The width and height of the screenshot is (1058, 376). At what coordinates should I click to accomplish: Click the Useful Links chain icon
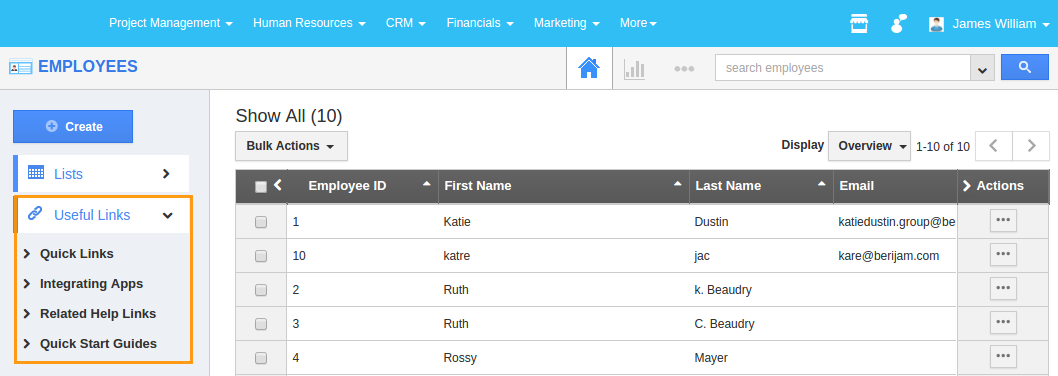click(35, 214)
